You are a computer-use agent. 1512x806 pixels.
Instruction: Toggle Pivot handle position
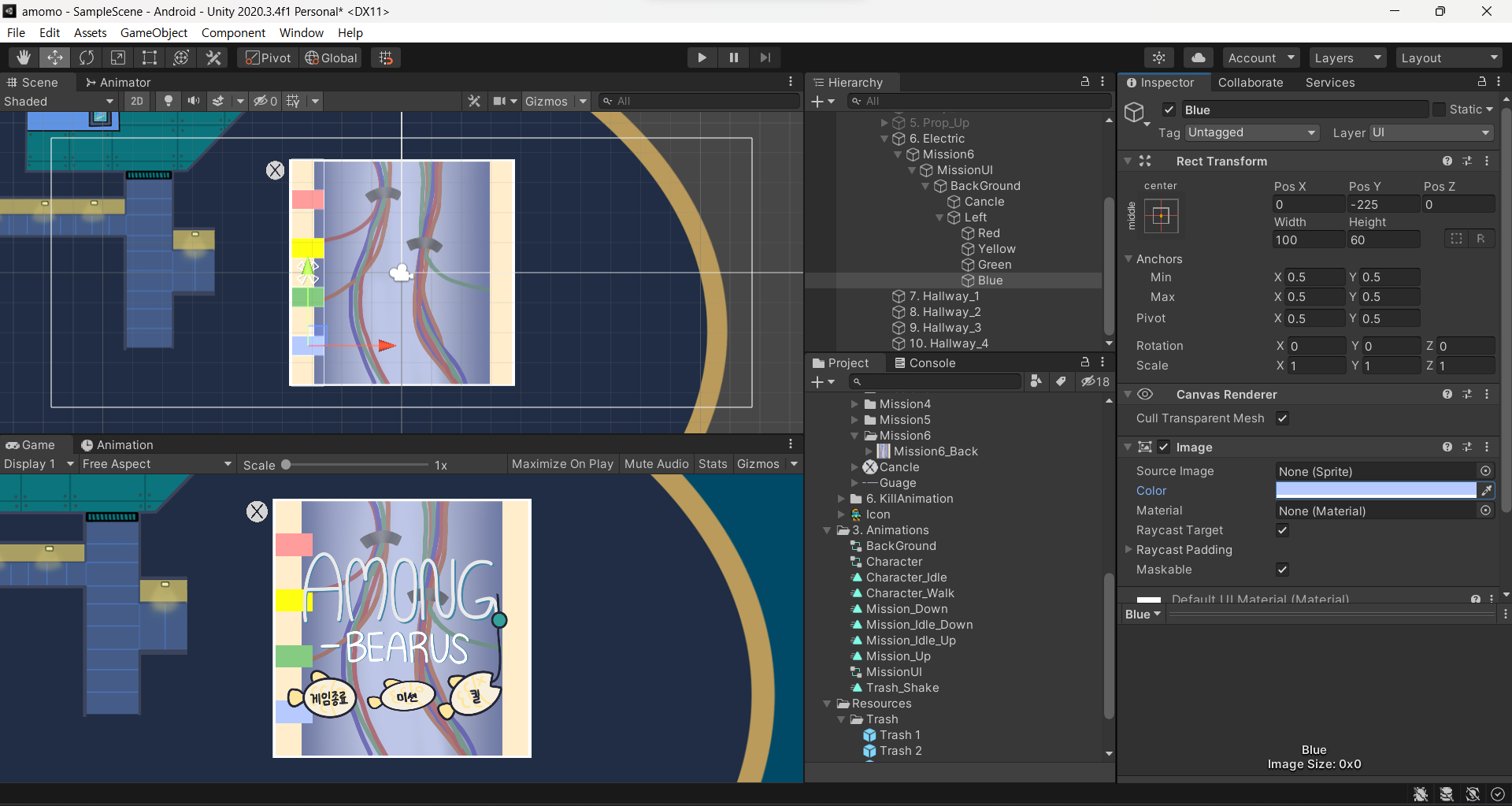tap(269, 58)
